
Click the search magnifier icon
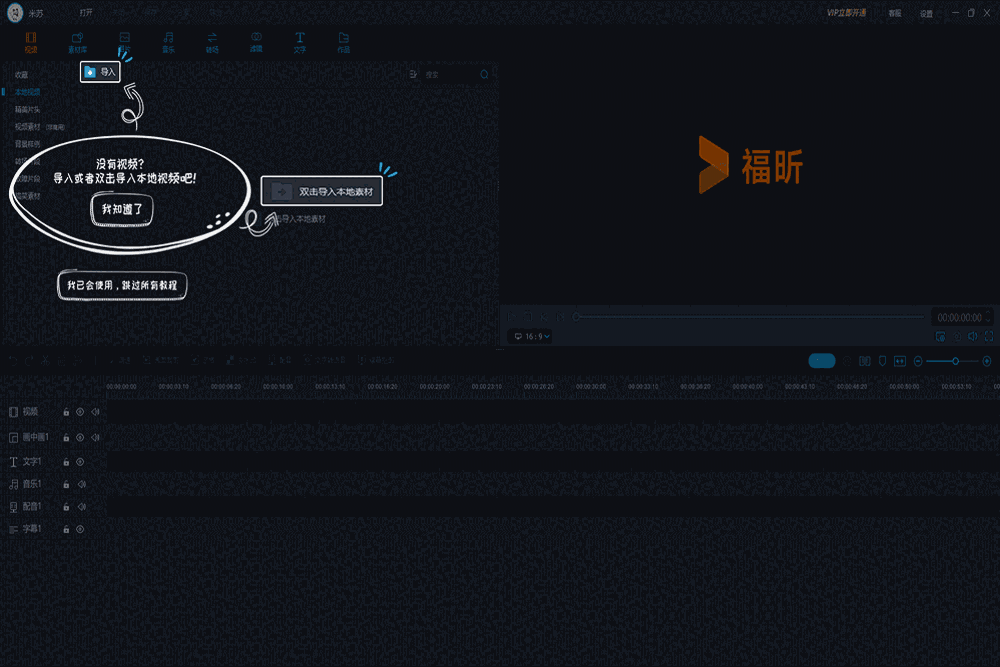pos(484,75)
